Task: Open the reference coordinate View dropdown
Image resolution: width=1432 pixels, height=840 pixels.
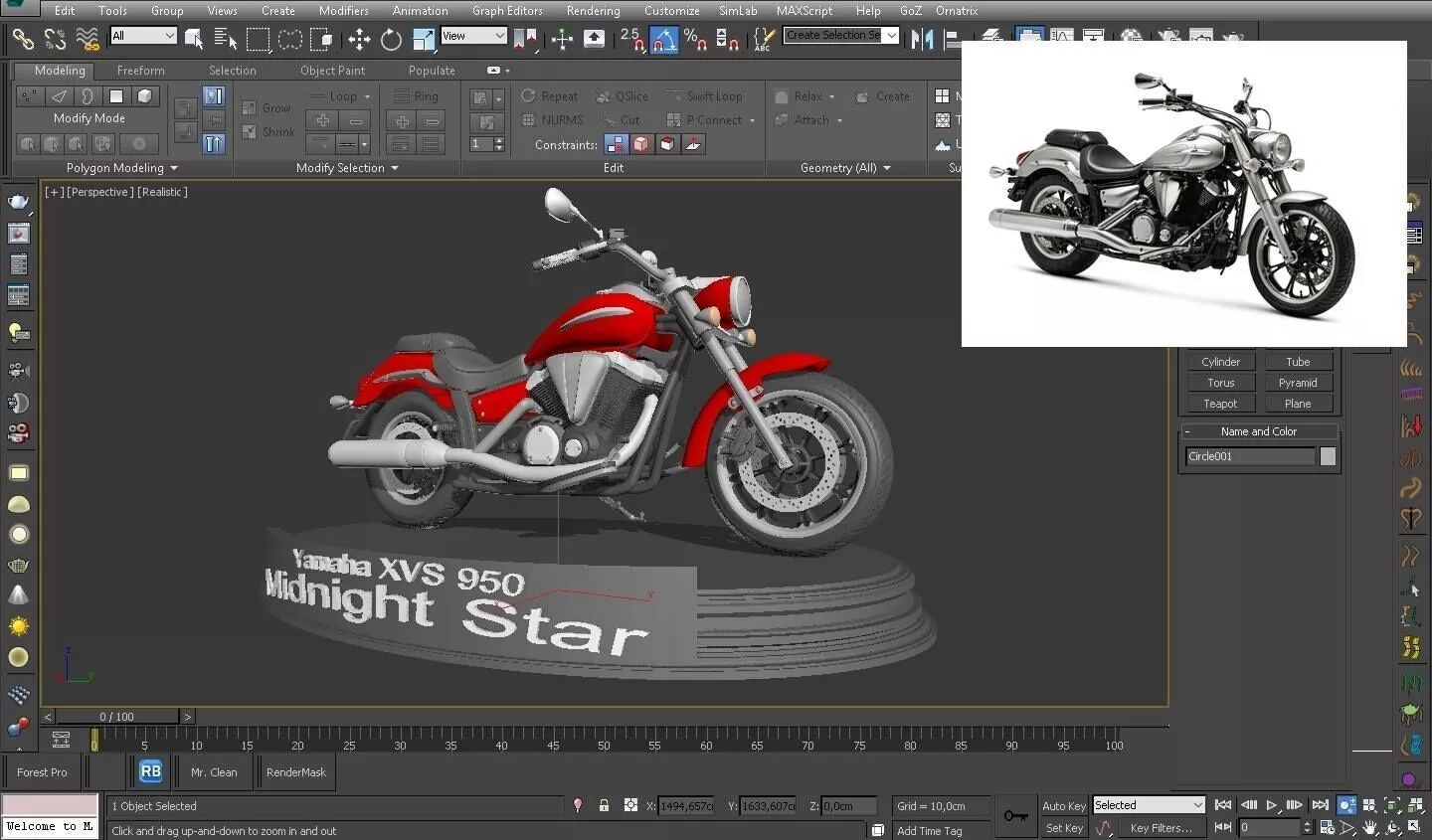Action: 473,36
